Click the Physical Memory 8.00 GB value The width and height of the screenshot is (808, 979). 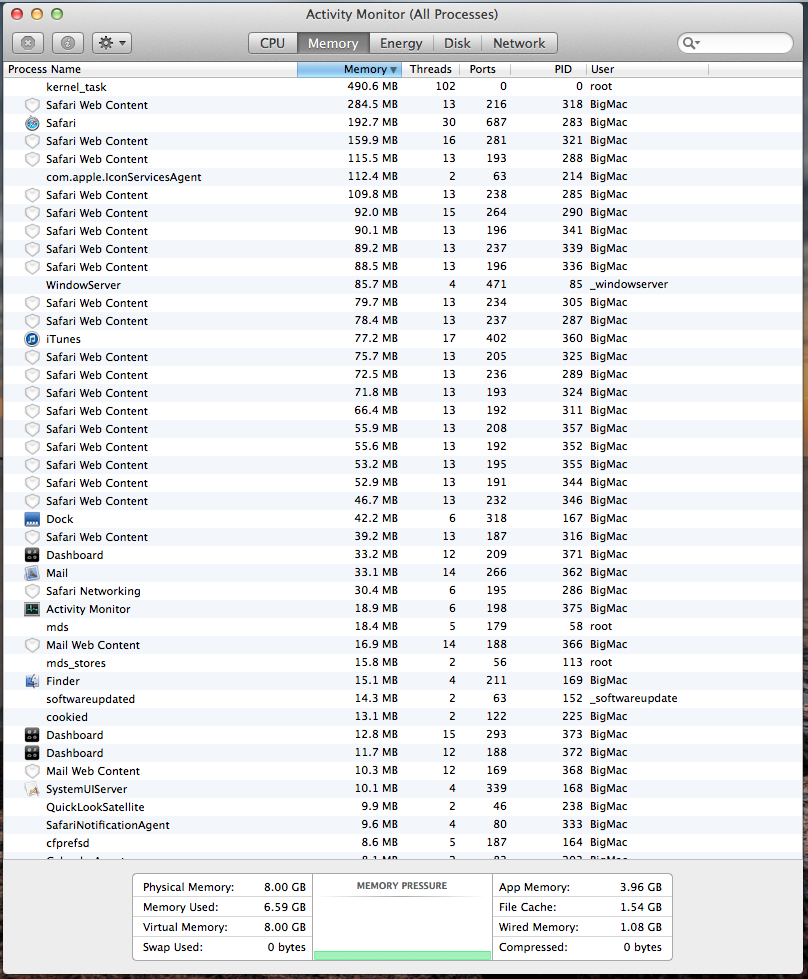[285, 887]
